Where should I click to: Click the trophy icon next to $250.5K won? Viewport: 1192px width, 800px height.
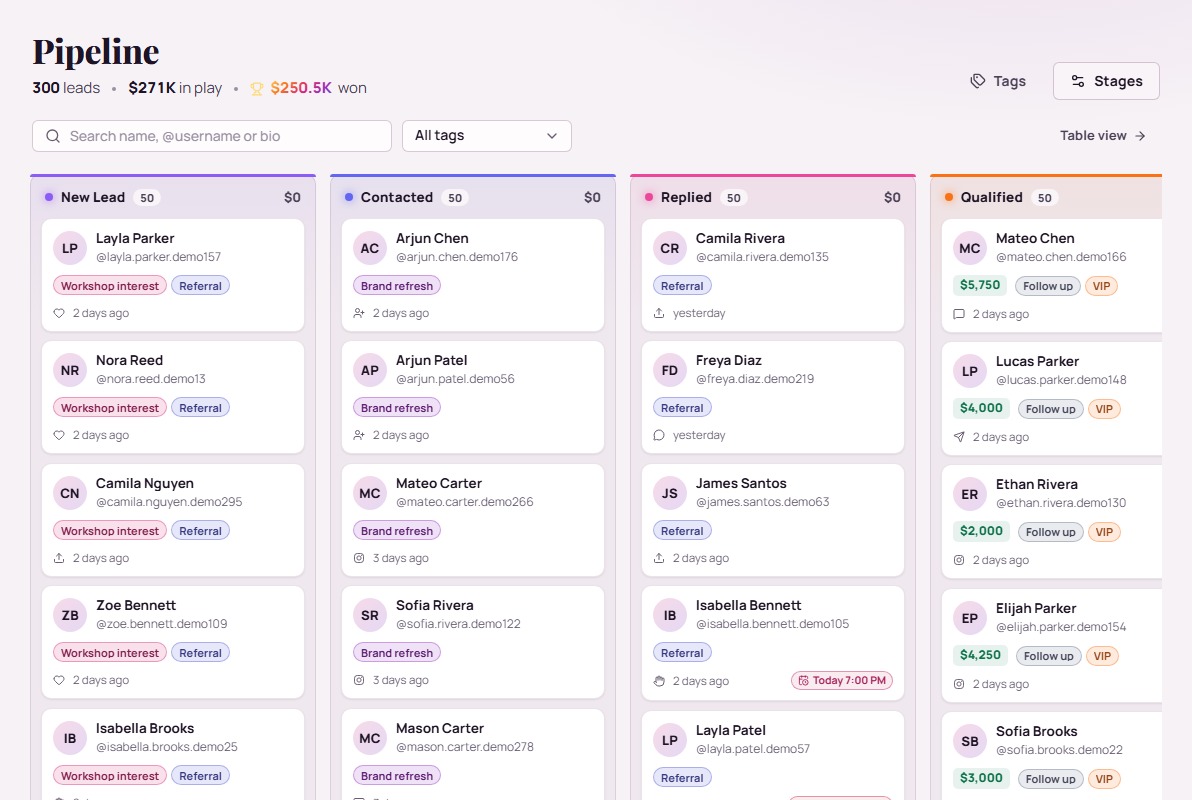coord(257,89)
